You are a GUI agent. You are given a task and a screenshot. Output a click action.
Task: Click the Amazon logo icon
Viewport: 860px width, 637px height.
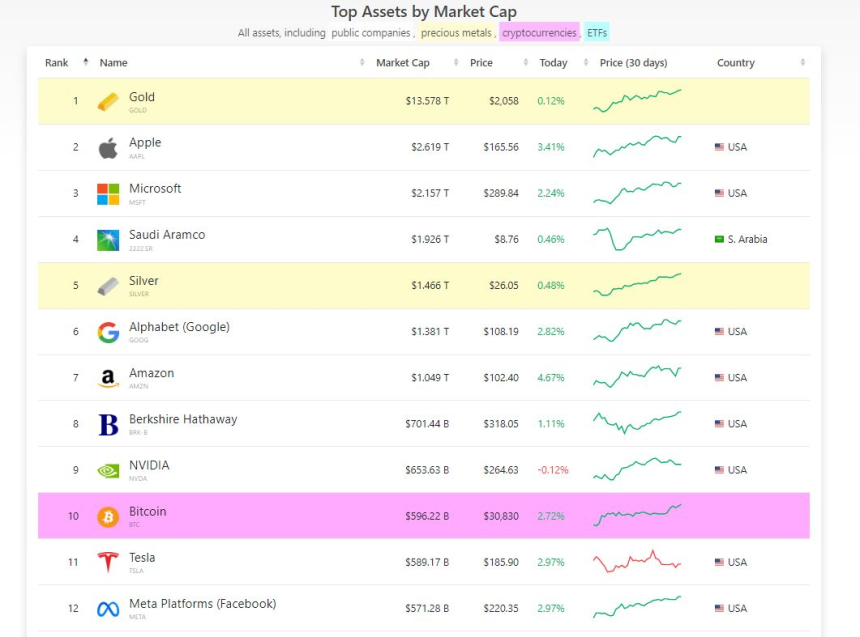[x=108, y=378]
